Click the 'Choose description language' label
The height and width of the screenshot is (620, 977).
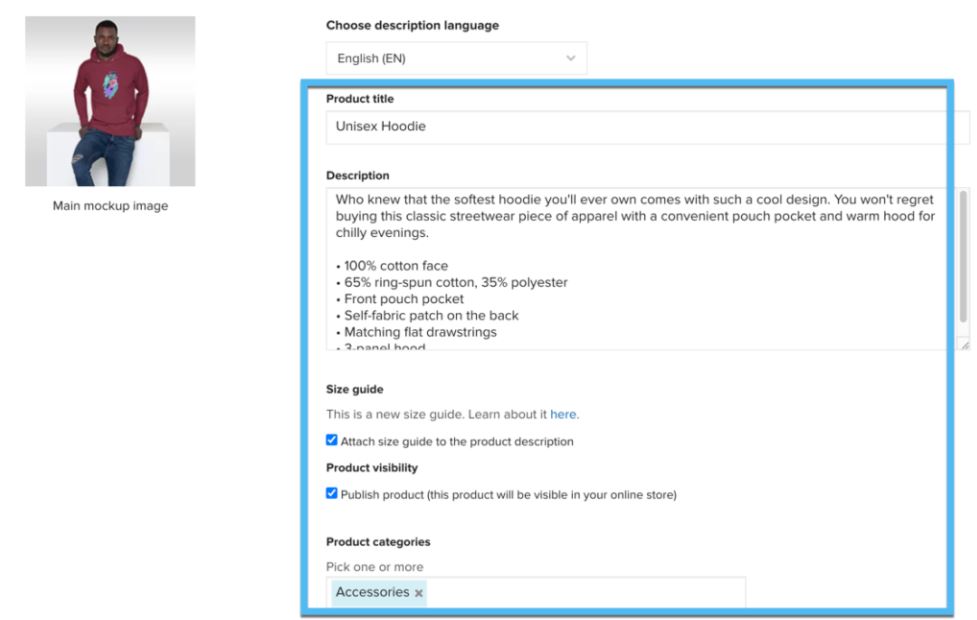pos(412,25)
